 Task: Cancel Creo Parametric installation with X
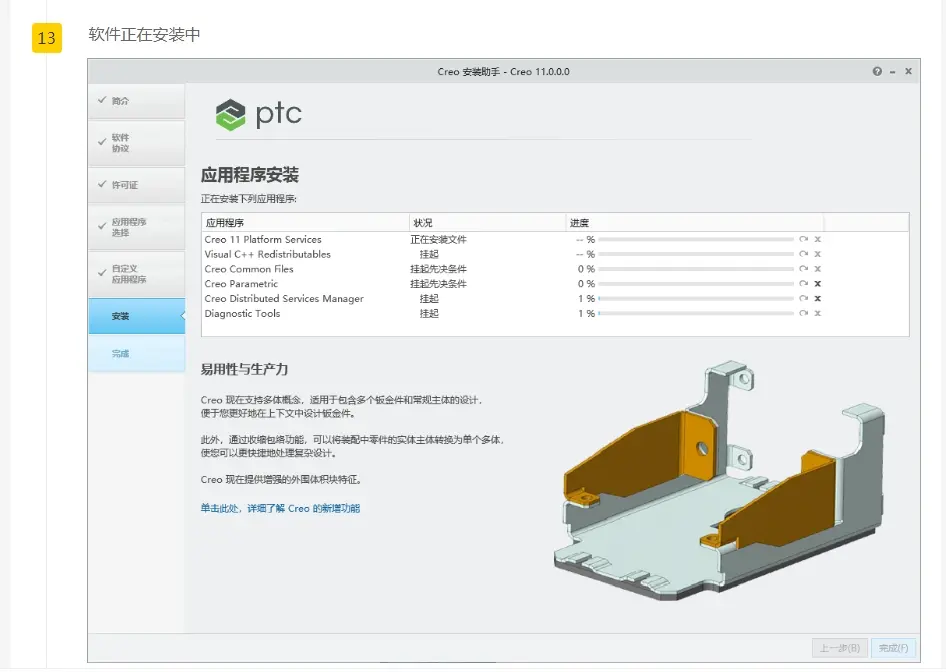click(817, 284)
